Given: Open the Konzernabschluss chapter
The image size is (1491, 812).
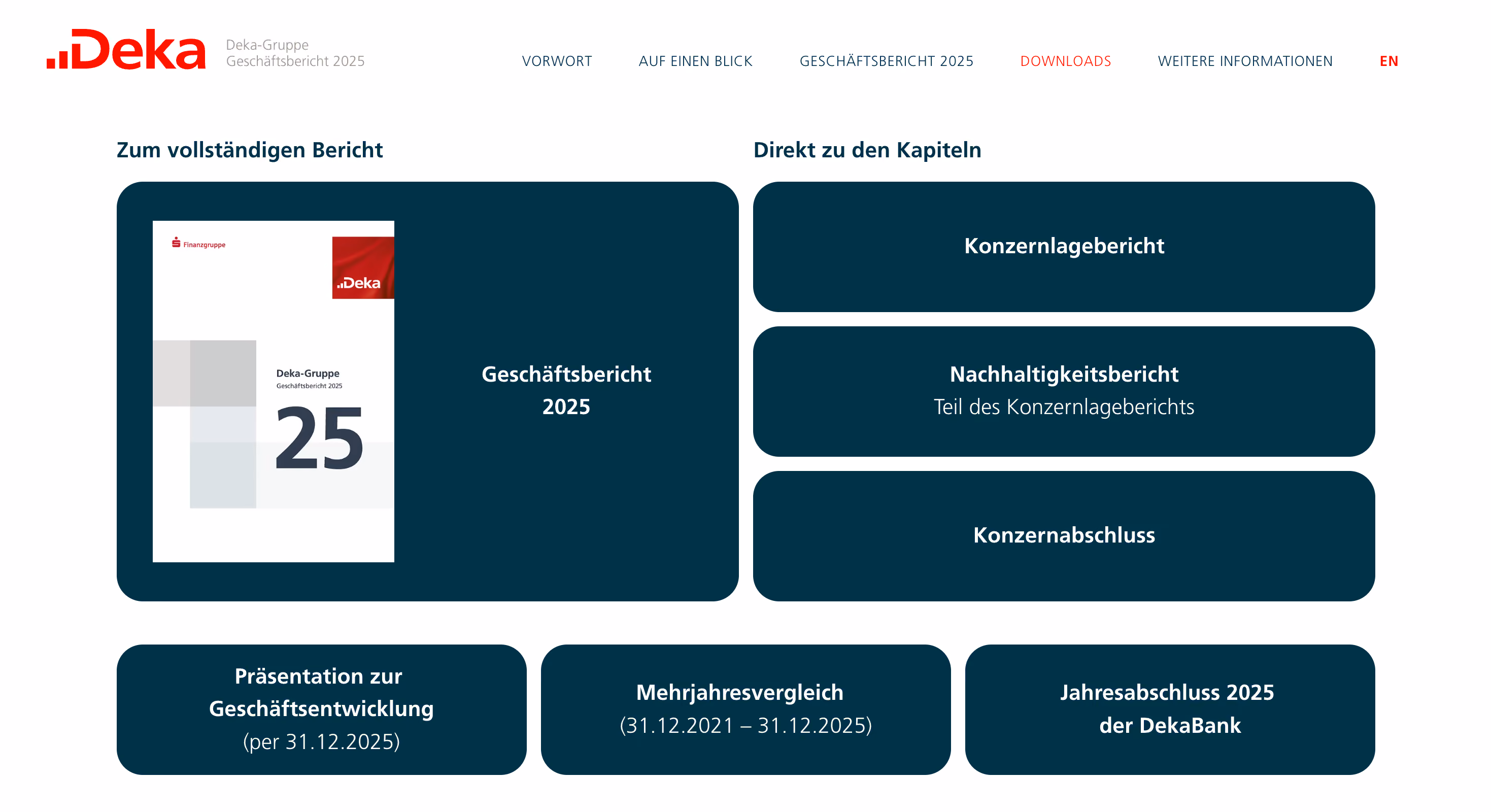Looking at the screenshot, I should tap(1064, 536).
